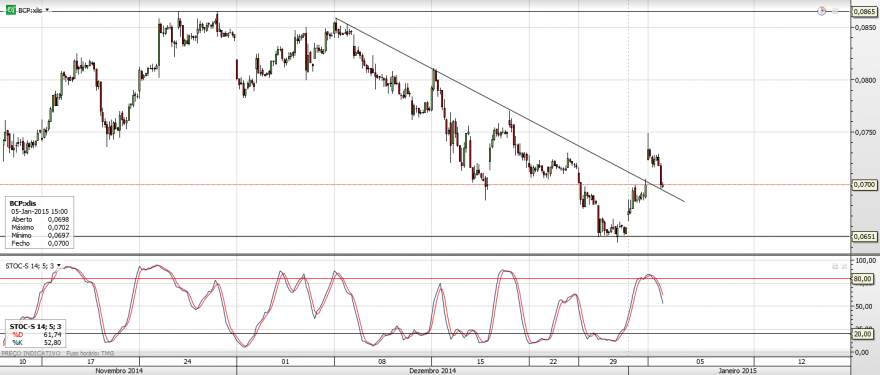The height and width of the screenshot is (375, 880).
Task: Click the 0,0750 price axis label
Action: tap(866, 132)
